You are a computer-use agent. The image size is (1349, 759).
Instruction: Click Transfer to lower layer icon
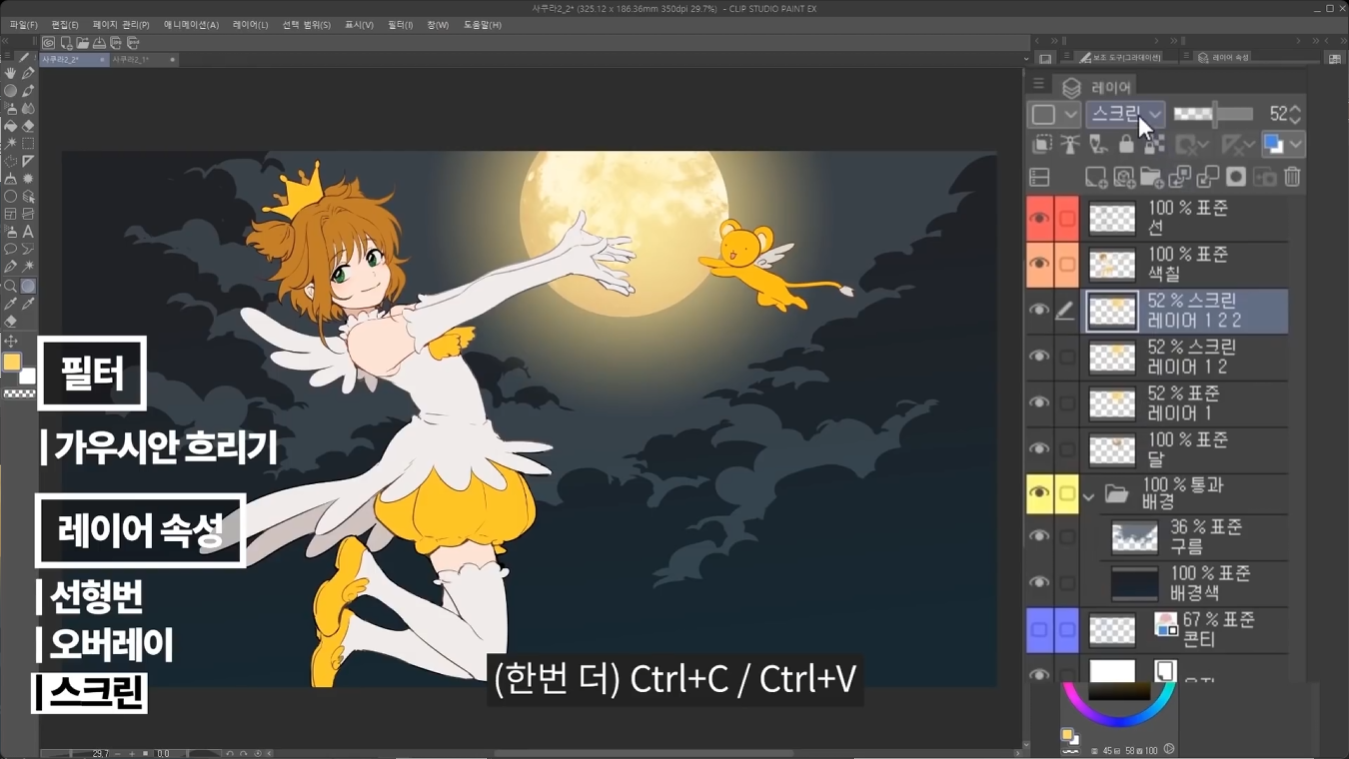(x=1180, y=177)
